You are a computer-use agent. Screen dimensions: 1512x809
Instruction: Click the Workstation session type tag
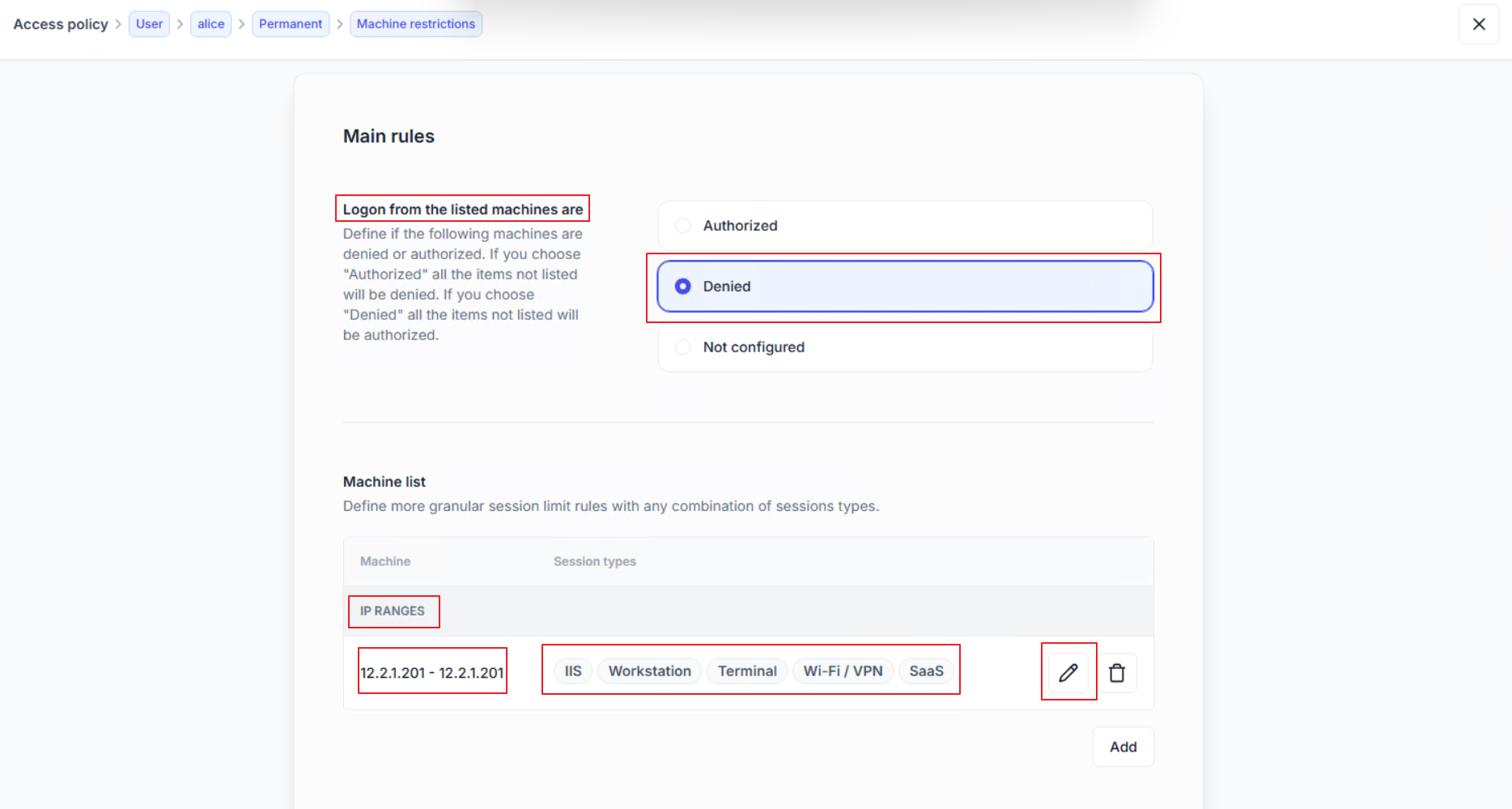[x=649, y=671]
